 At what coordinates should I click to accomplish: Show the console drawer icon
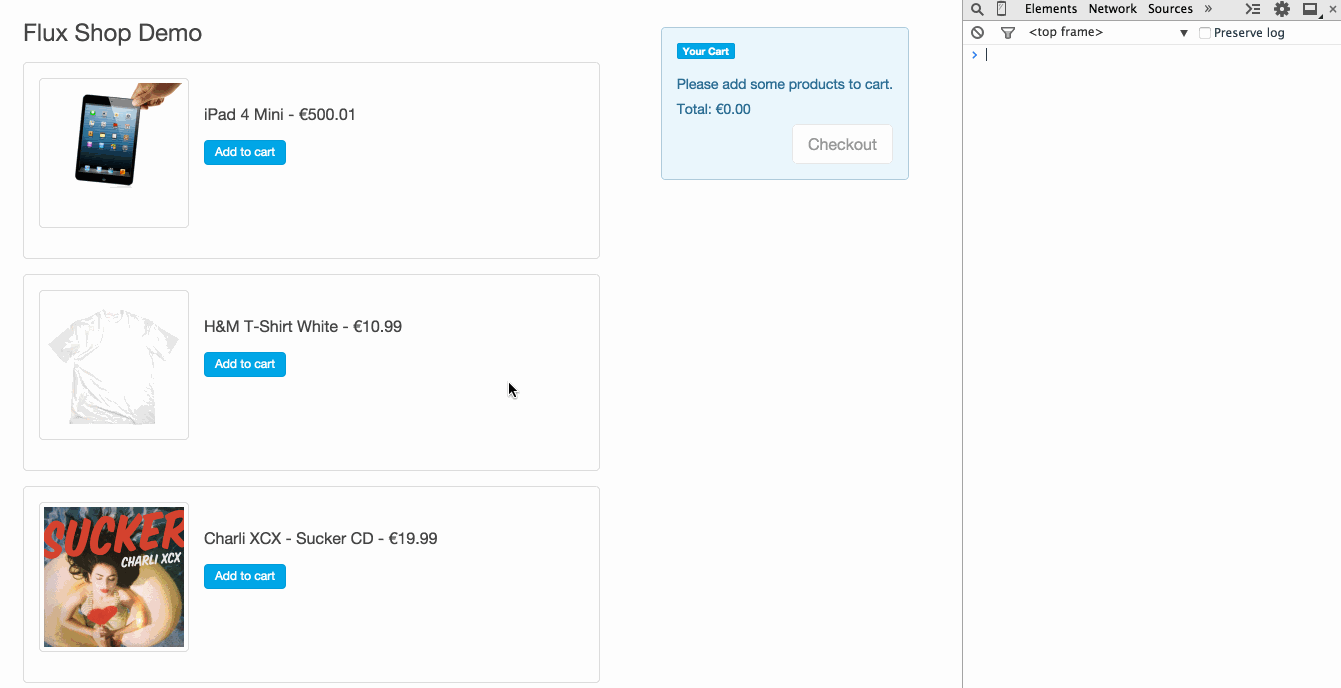[x=1252, y=9]
